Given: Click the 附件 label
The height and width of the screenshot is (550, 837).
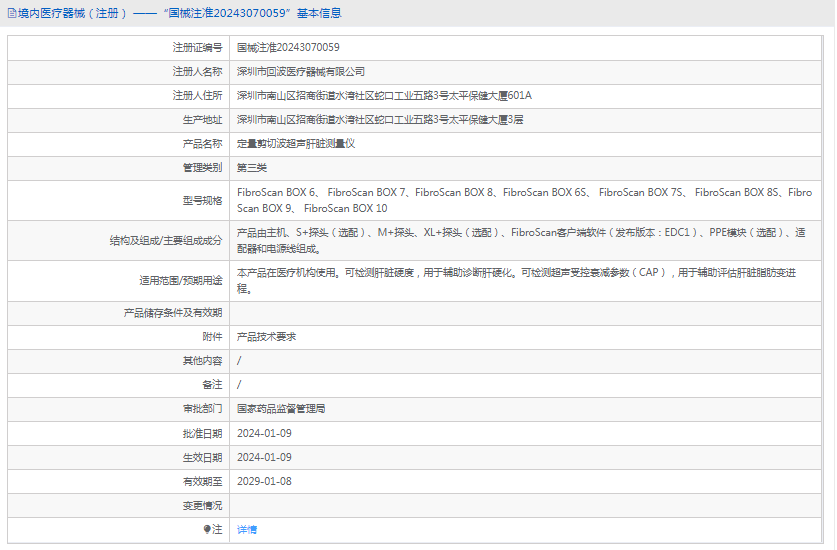Looking at the screenshot, I should 212,337.
